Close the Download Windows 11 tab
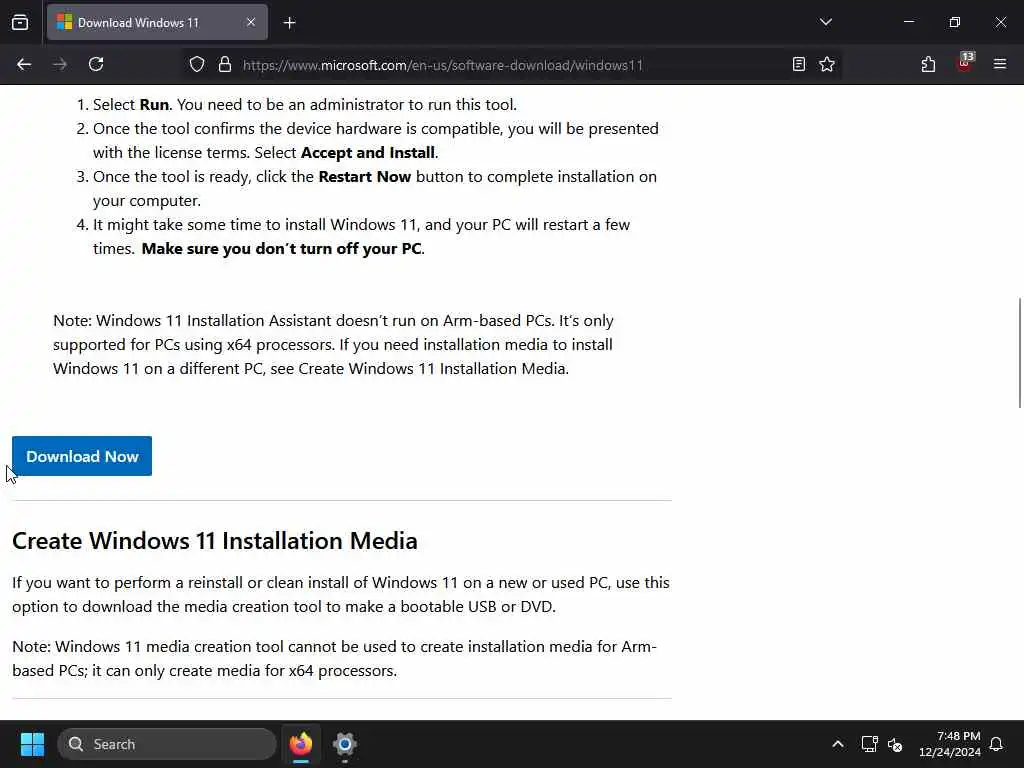1024x768 pixels. point(251,22)
